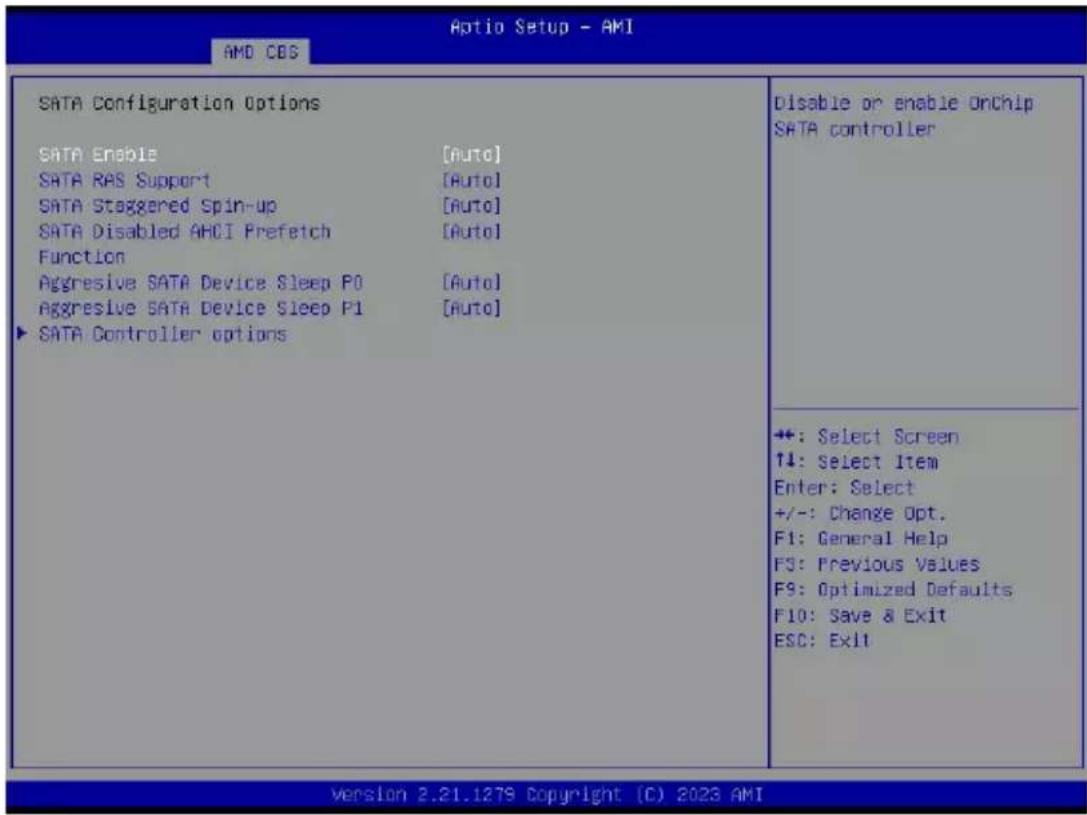
Task: Open the SATA Controller options submenu
Action: pos(162,334)
